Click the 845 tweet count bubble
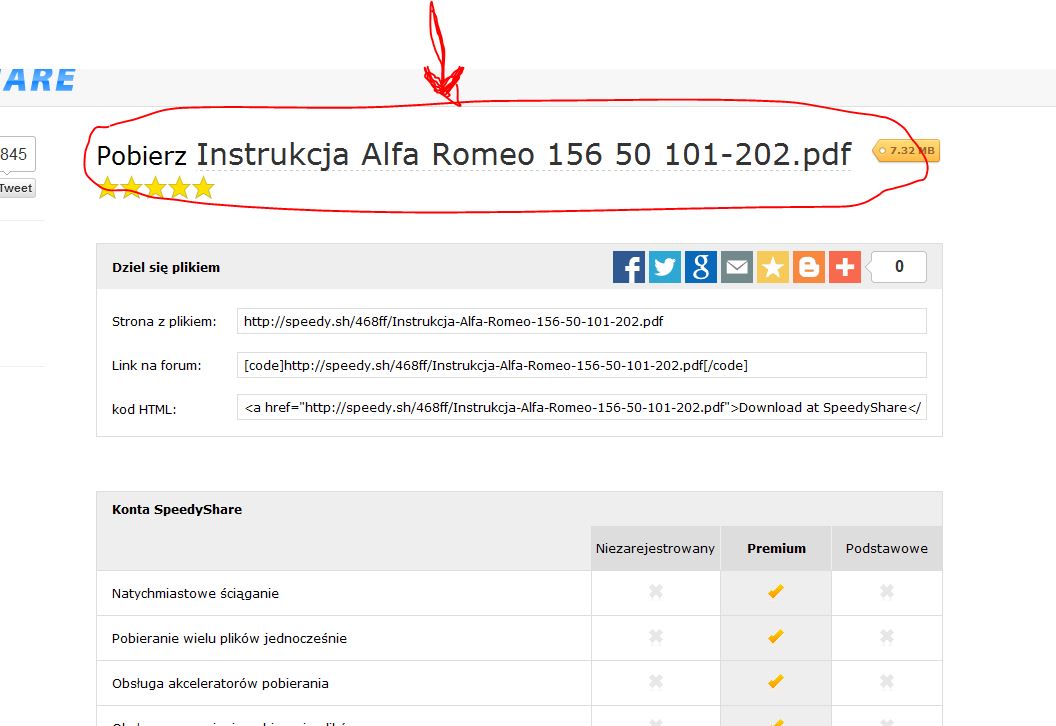The image size is (1056, 726). pos(16,154)
